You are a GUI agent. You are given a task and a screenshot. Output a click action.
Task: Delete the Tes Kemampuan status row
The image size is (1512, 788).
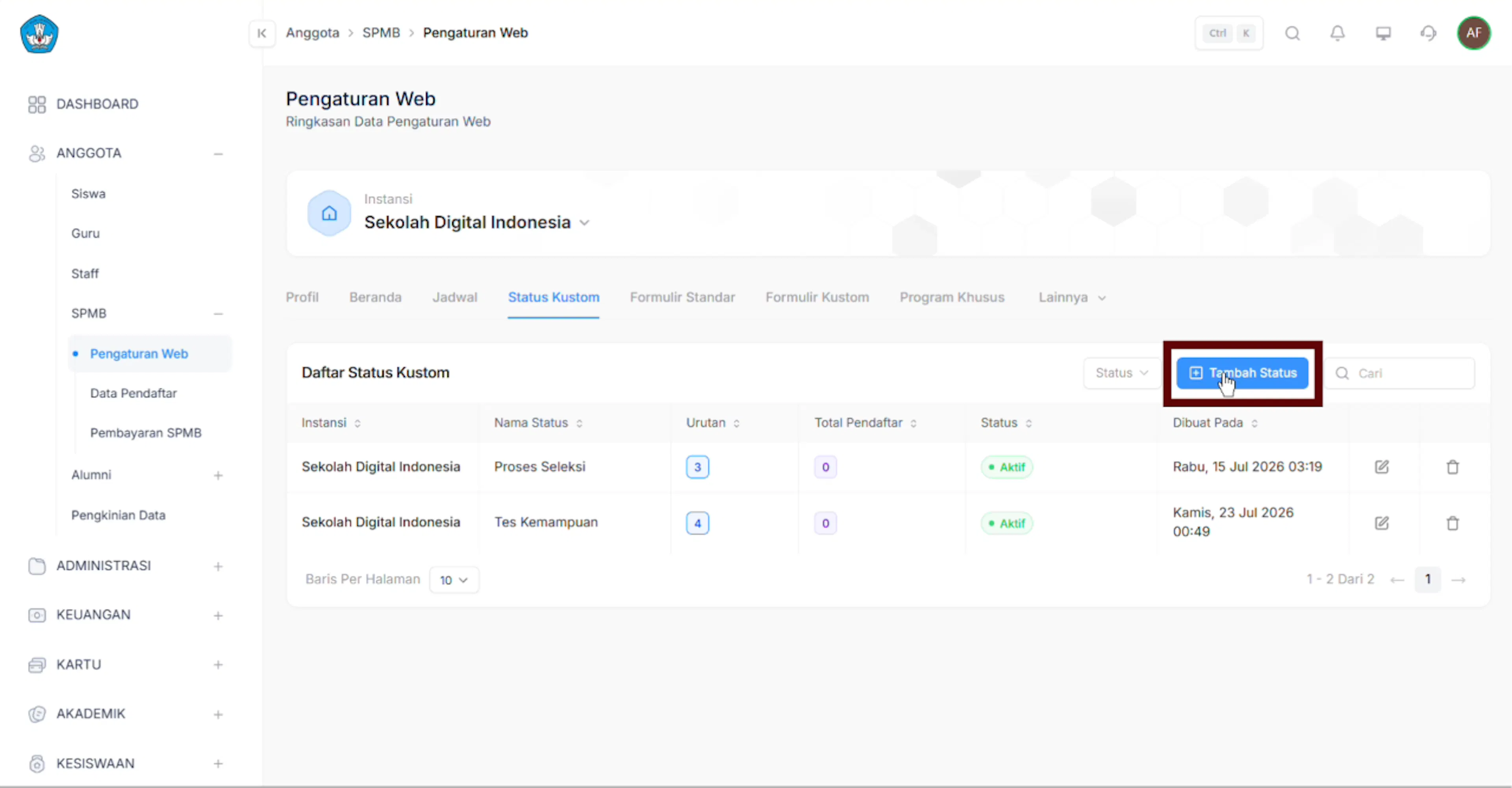coord(1452,522)
